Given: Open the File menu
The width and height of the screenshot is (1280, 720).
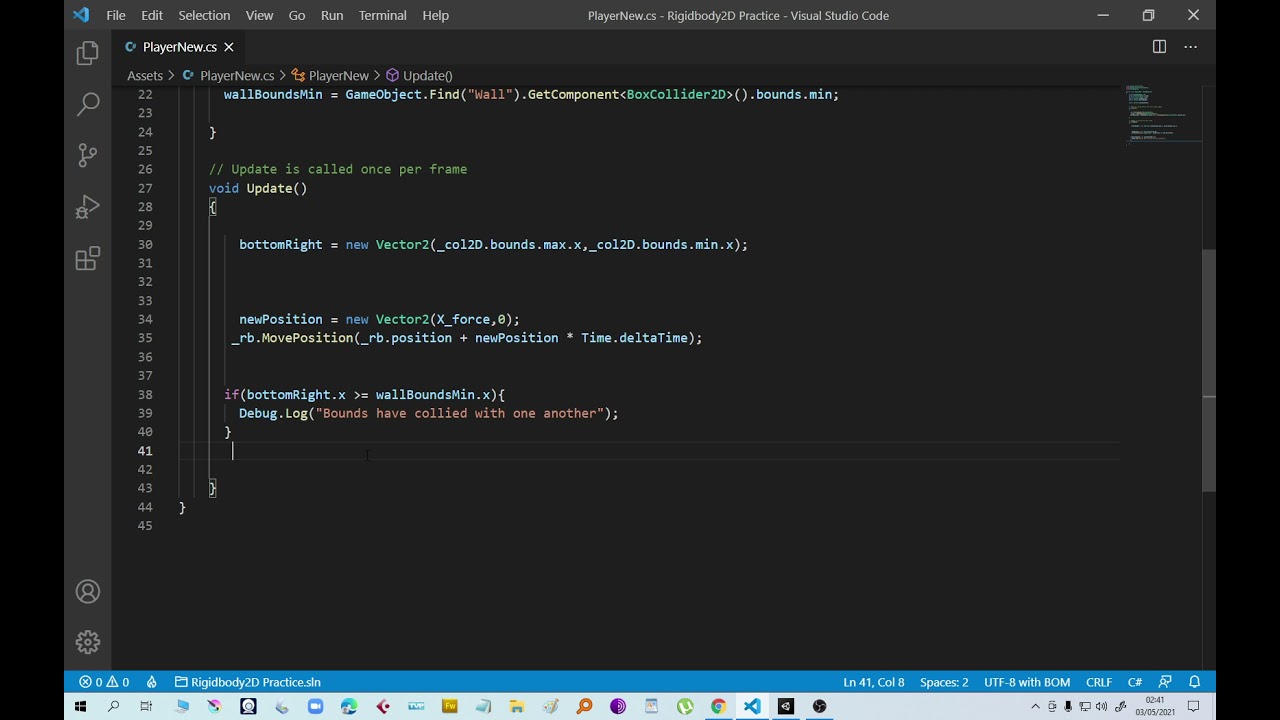Looking at the screenshot, I should [116, 15].
